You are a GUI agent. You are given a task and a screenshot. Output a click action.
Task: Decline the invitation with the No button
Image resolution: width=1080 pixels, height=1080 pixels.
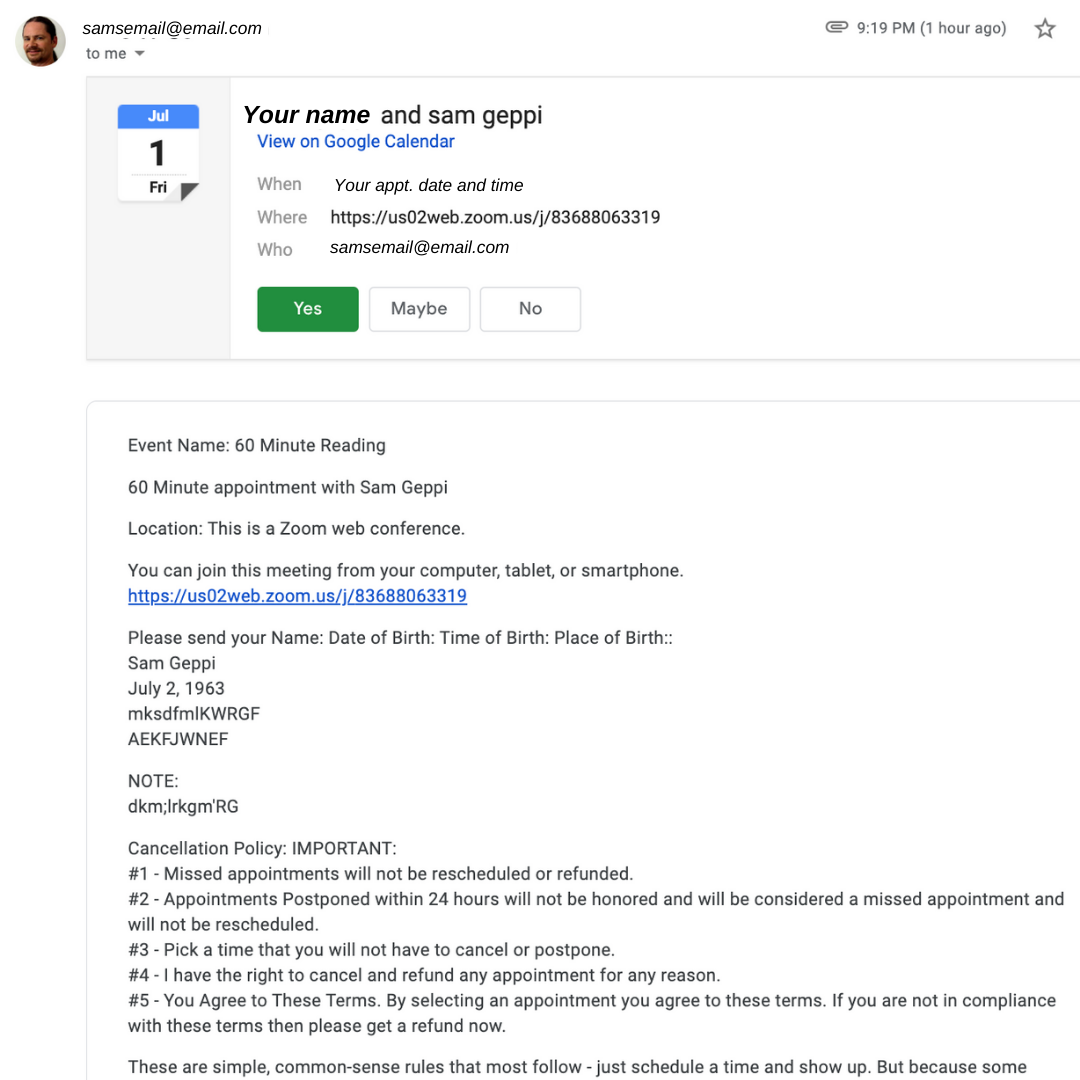click(530, 309)
